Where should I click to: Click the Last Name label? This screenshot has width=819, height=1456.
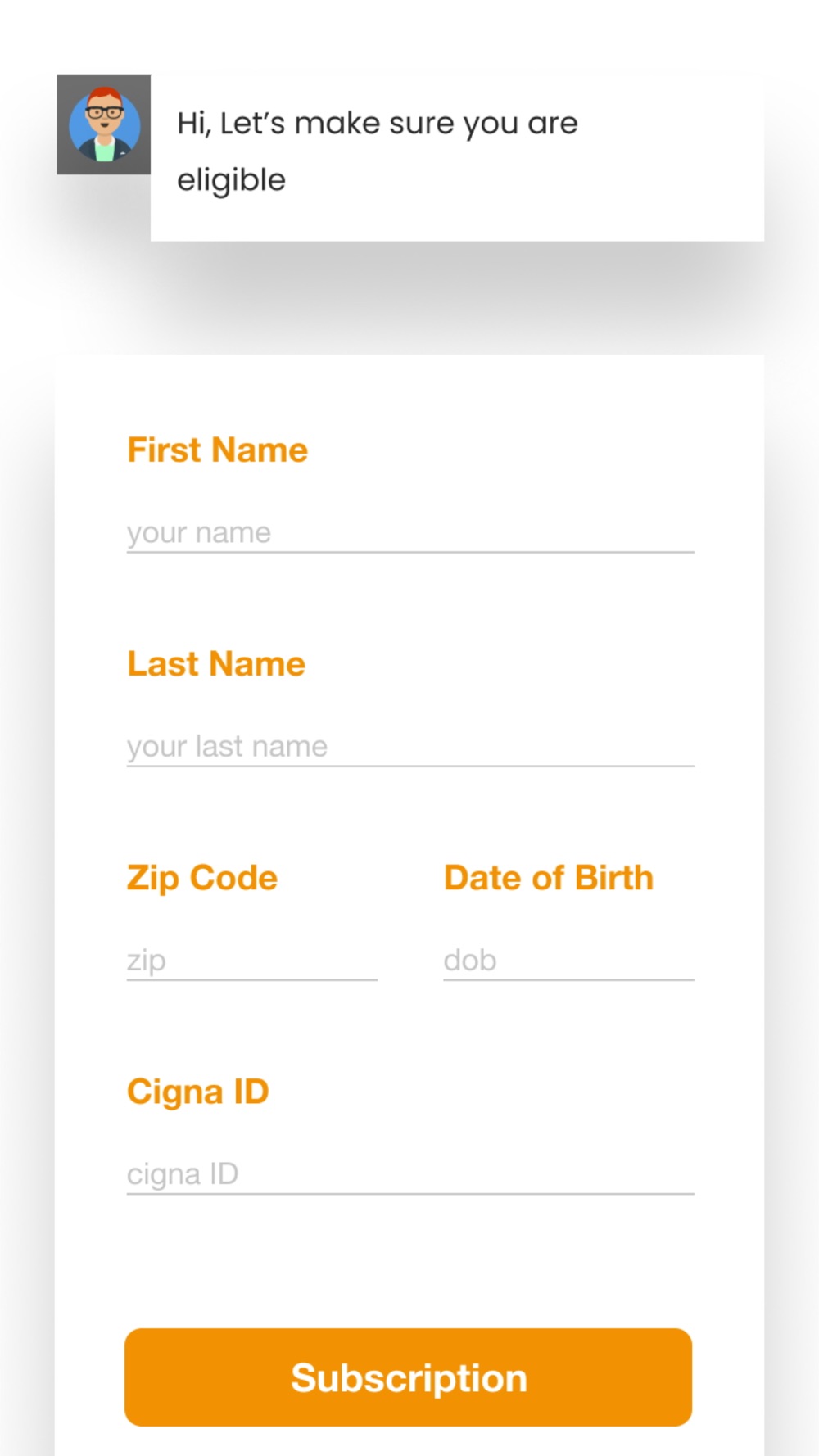coord(216,663)
